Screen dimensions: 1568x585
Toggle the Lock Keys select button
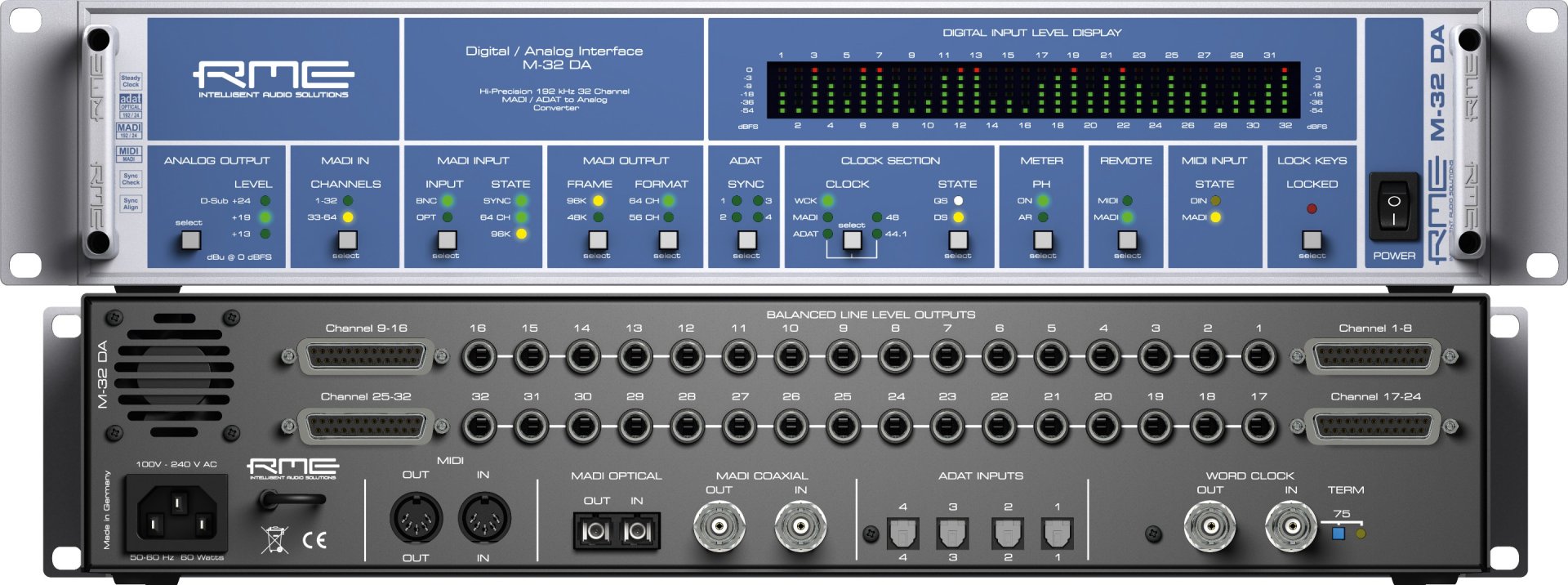[x=1312, y=239]
